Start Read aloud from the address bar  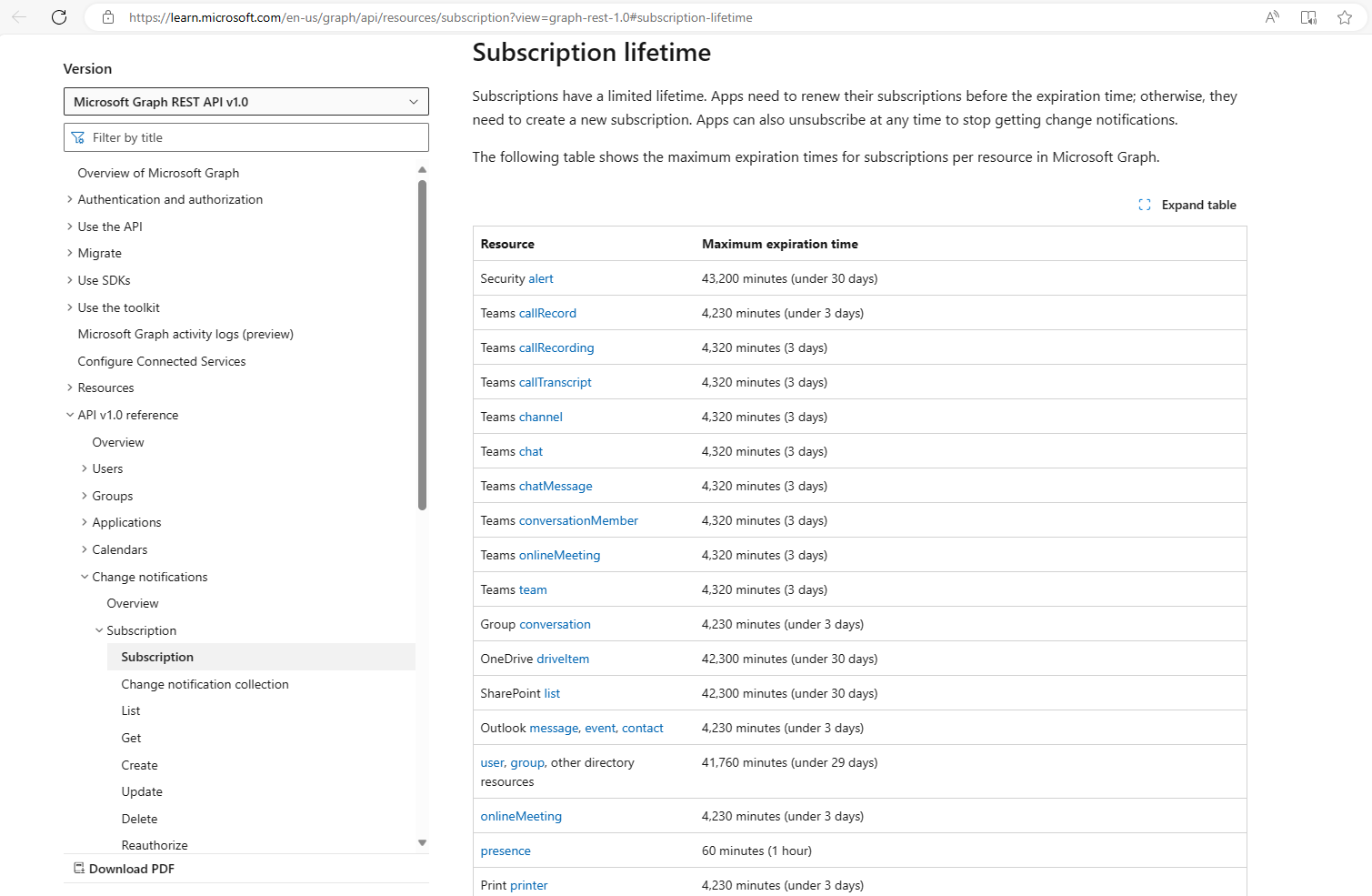click(1272, 17)
